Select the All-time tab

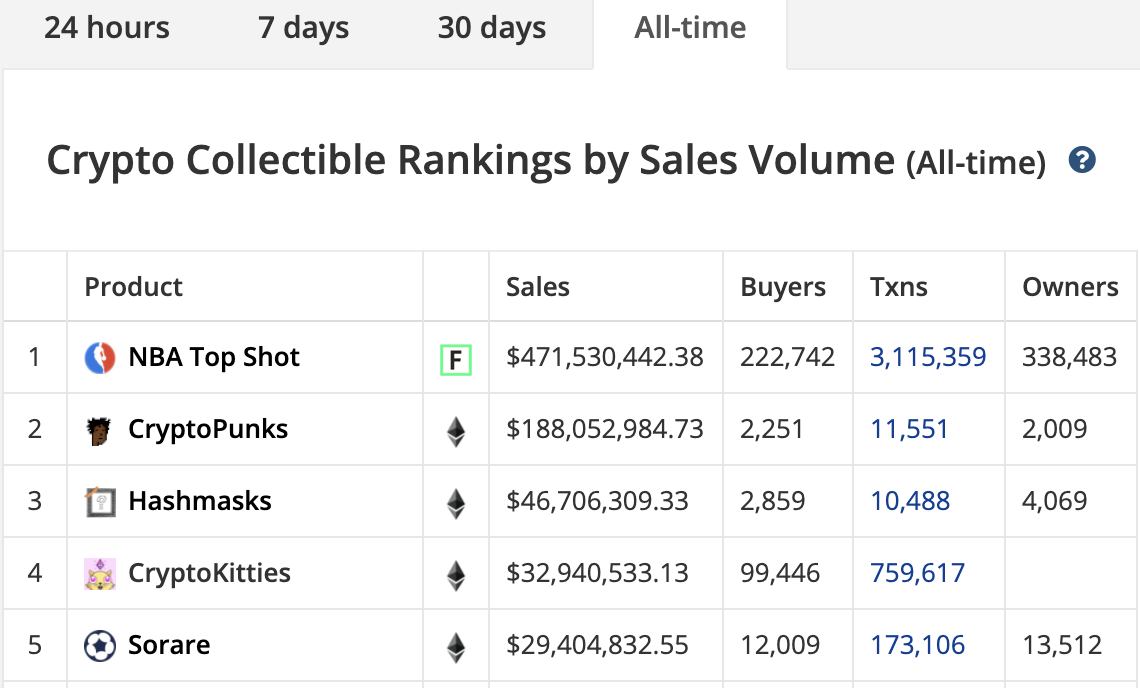(x=690, y=28)
